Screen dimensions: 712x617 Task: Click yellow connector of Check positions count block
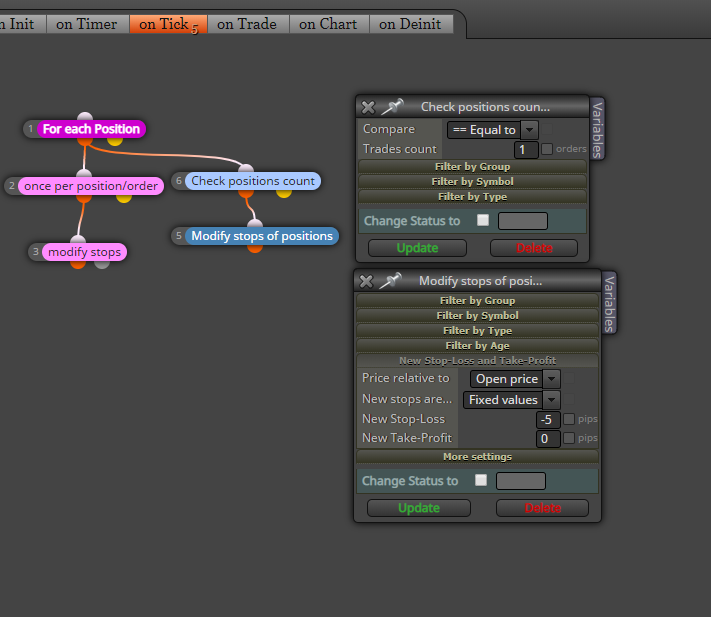284,193
